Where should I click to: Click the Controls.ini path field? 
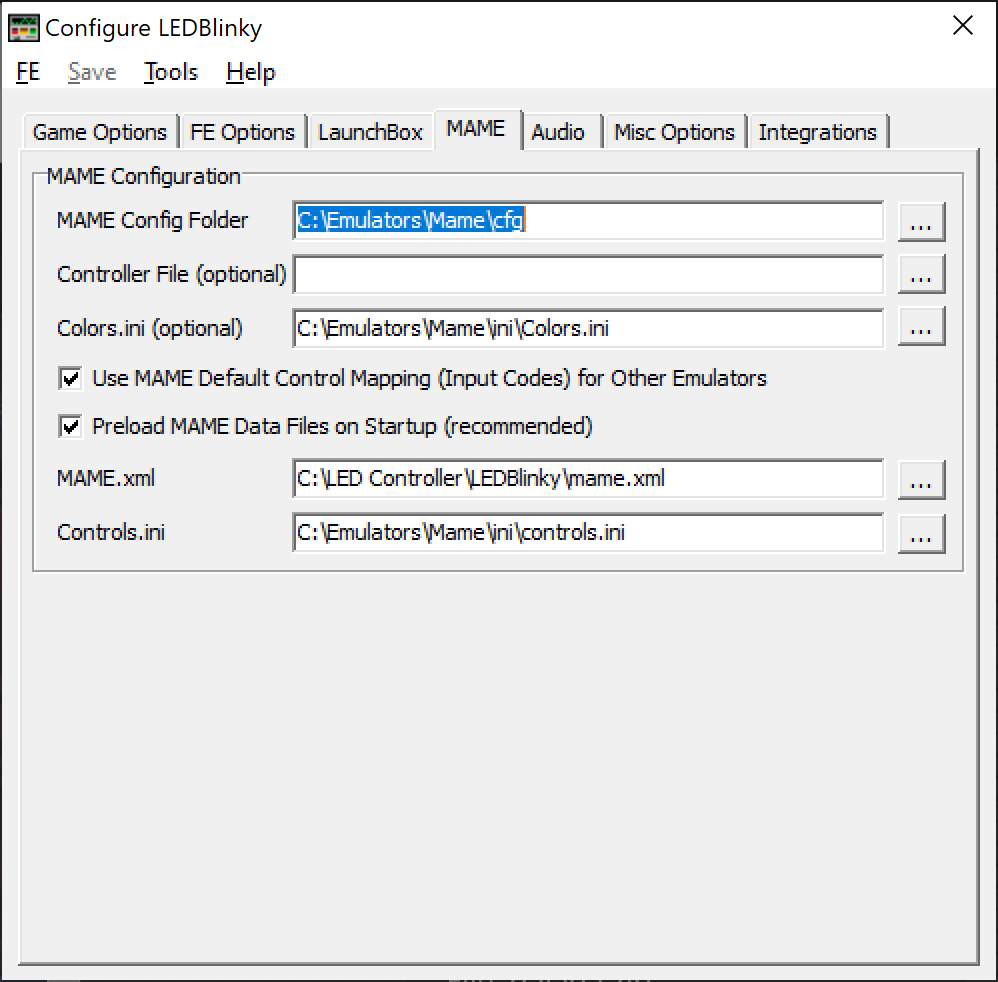588,533
